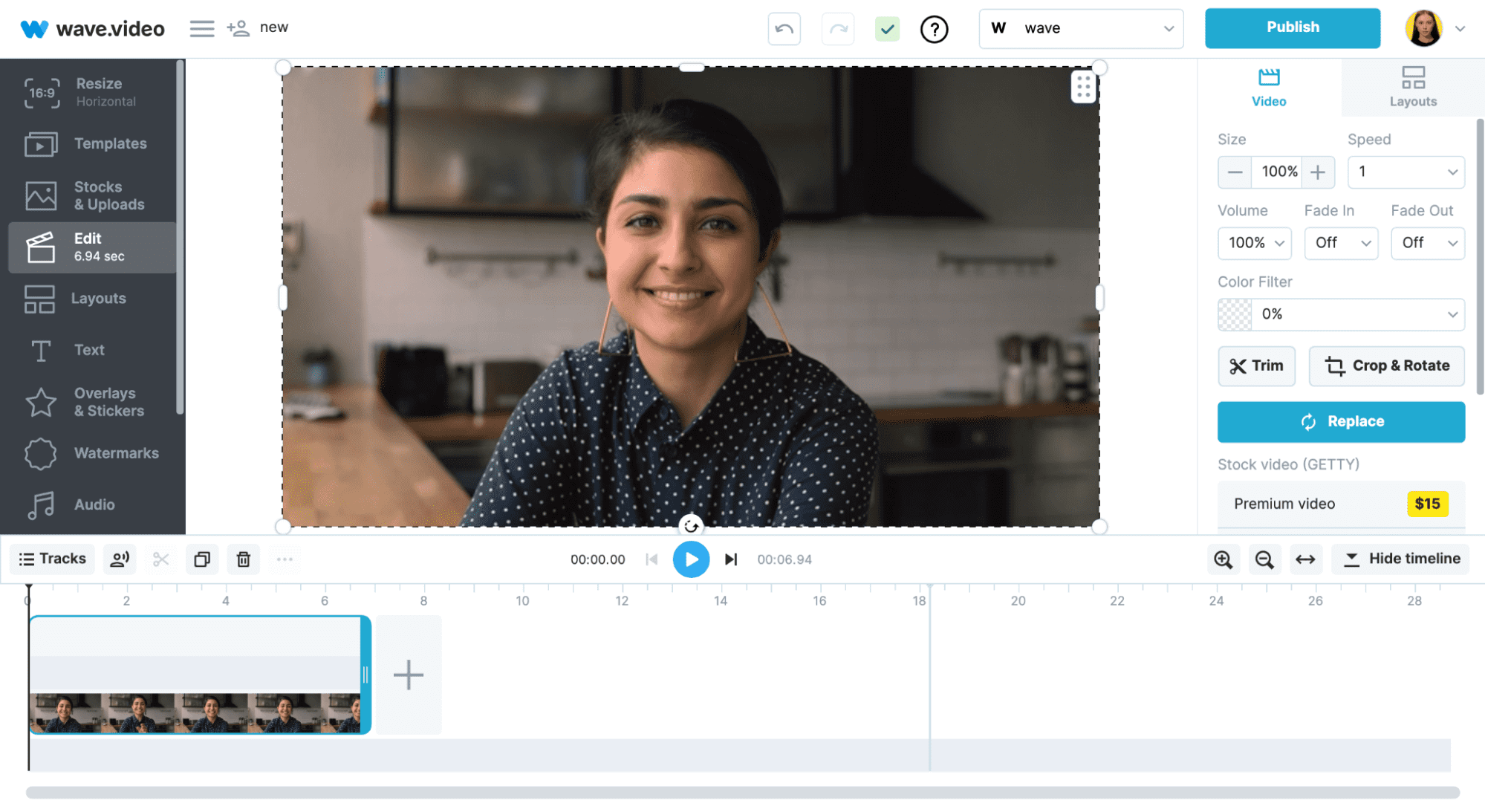The width and height of the screenshot is (1485, 812).
Task: Open the wave project selector
Action: coord(1081,28)
